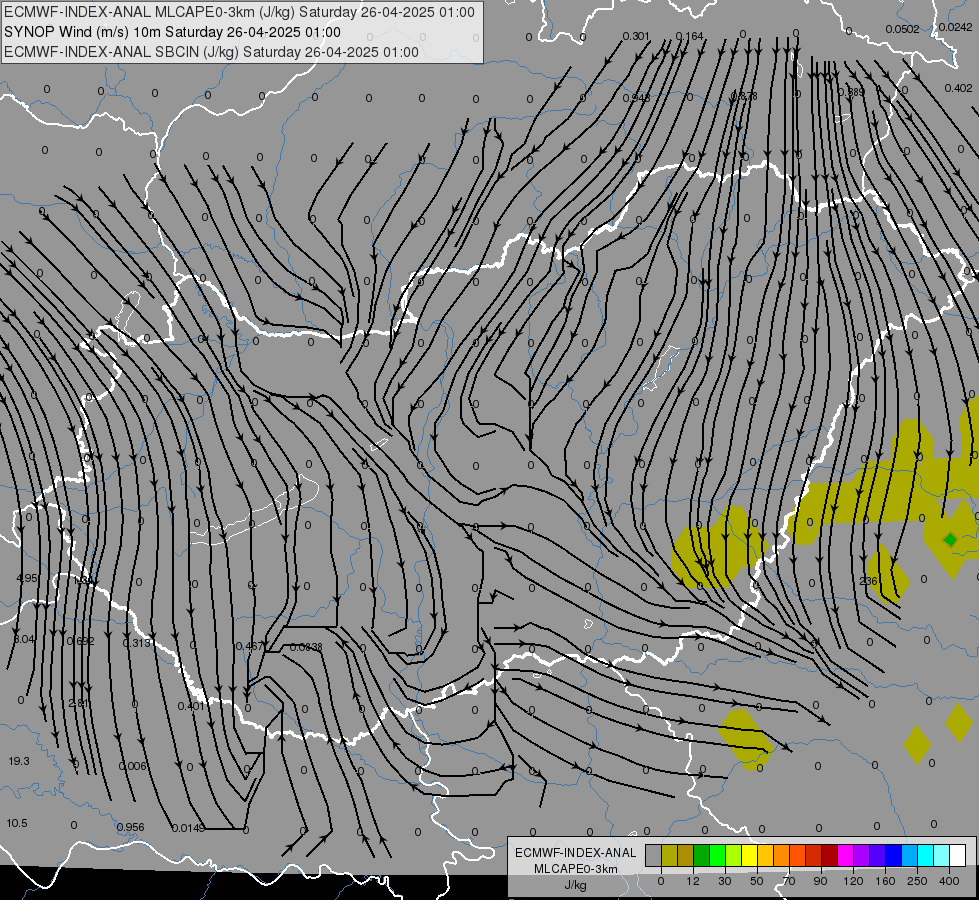This screenshot has height=900, width=979.
Task: Pick the magenta legend swatch
Action: coord(845,855)
